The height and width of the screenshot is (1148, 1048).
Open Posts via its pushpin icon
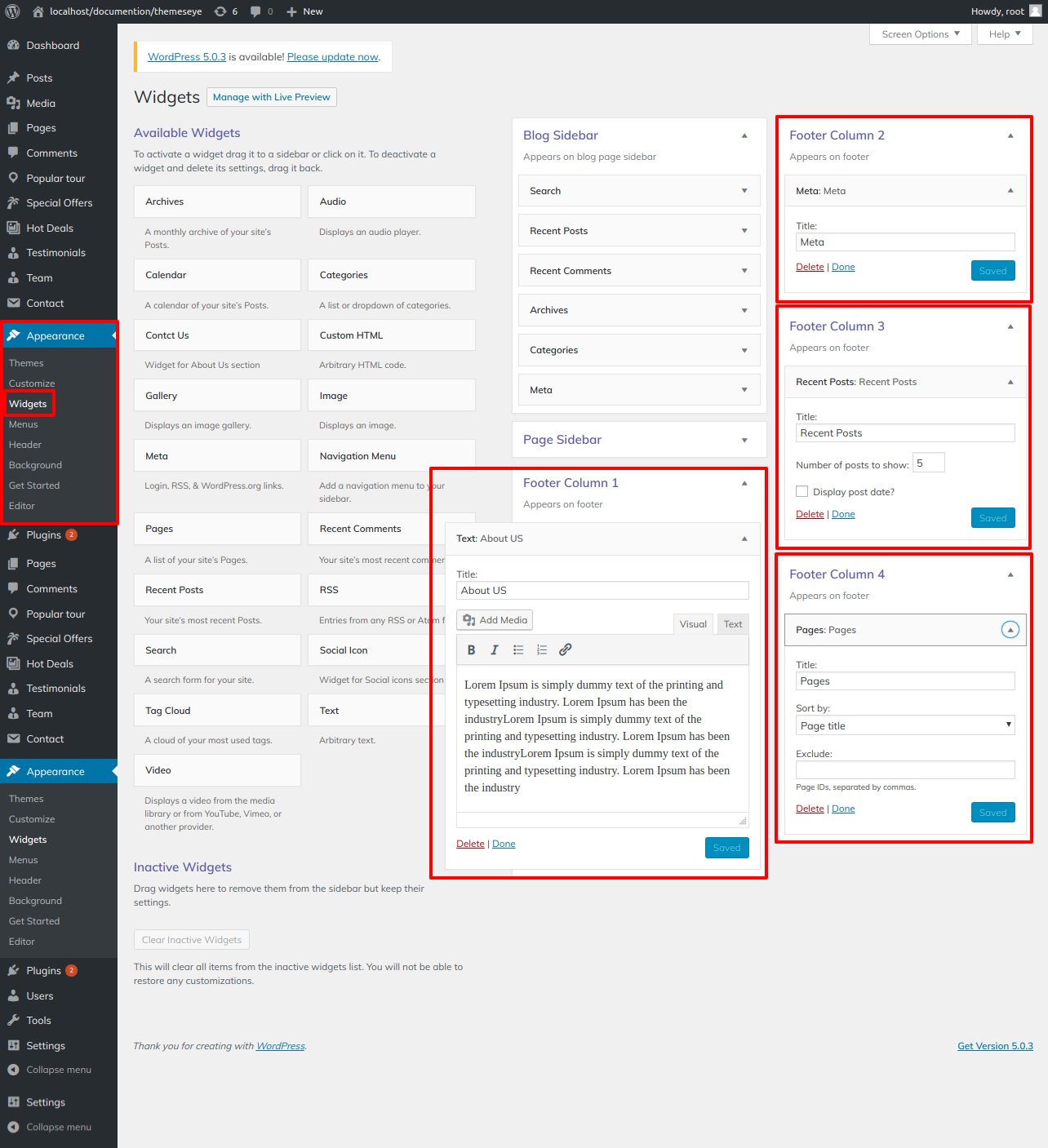pos(13,78)
